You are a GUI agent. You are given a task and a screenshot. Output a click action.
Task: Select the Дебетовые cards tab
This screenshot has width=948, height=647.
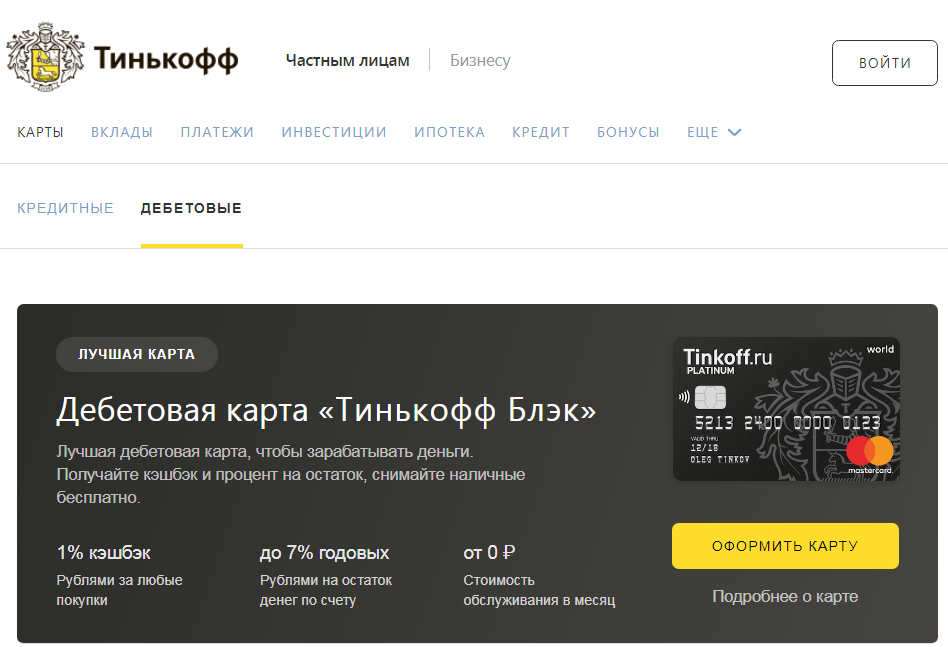point(191,208)
